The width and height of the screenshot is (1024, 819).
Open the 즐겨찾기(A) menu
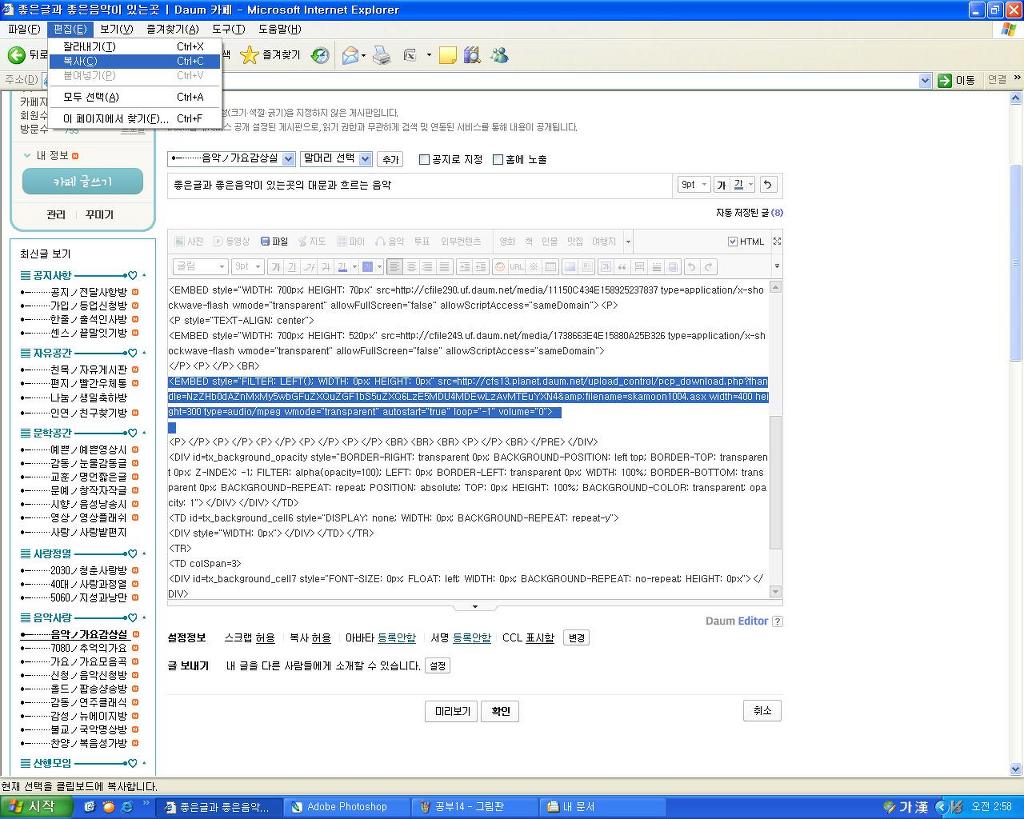(x=172, y=29)
